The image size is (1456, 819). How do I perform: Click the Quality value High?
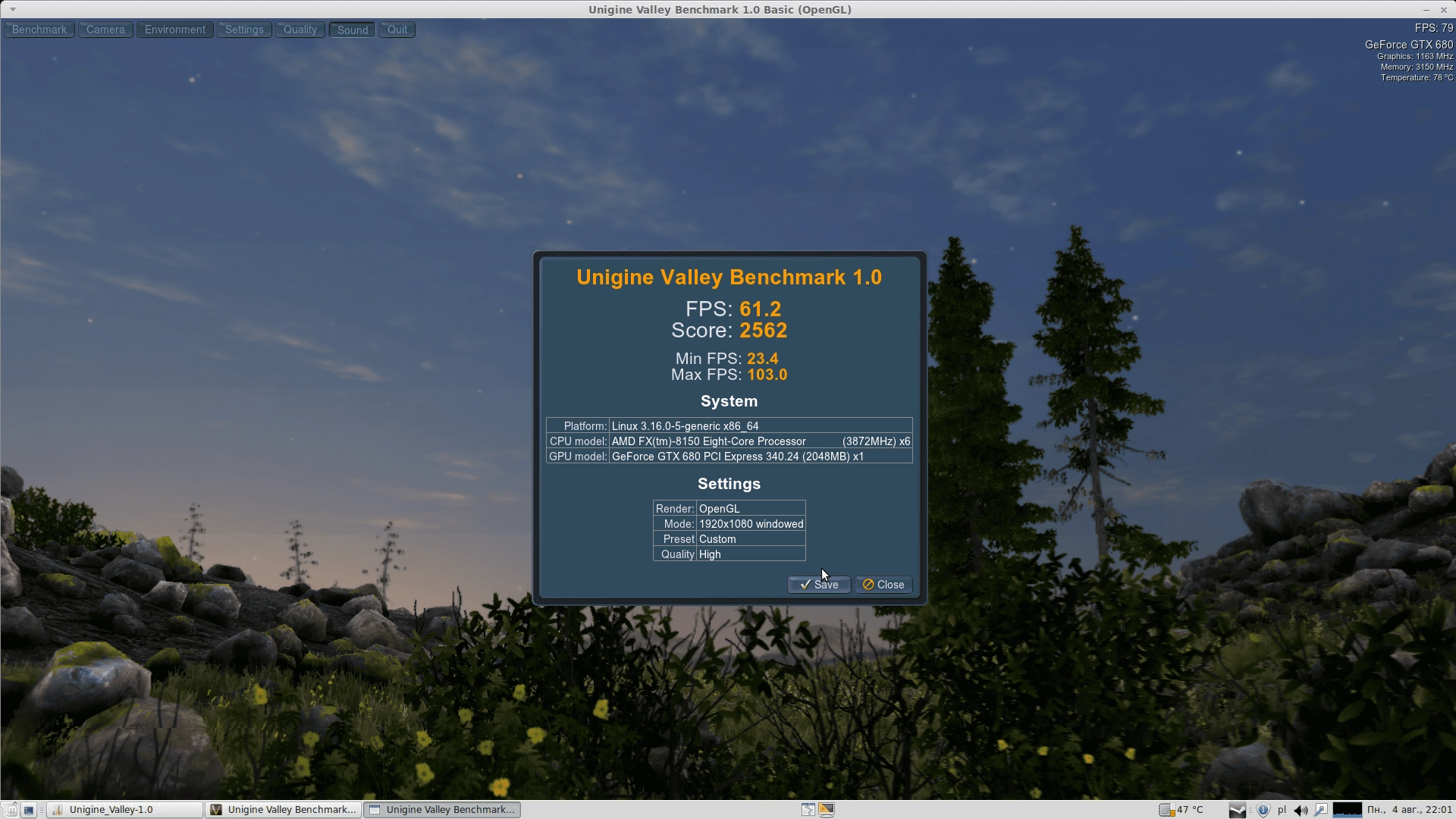pyautogui.click(x=751, y=554)
